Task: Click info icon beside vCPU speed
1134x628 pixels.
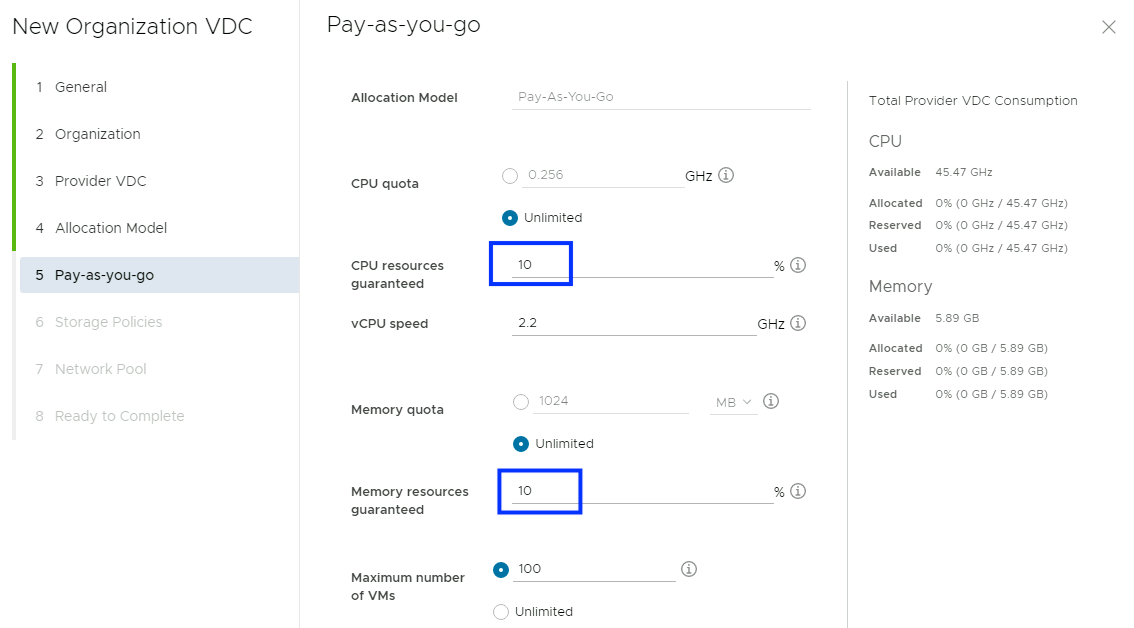Action: [x=797, y=323]
